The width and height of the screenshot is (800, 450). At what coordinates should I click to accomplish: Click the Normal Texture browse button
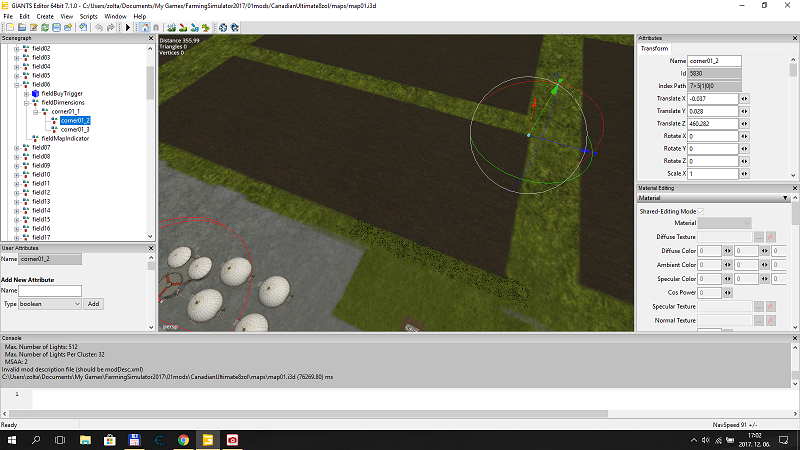tap(759, 320)
